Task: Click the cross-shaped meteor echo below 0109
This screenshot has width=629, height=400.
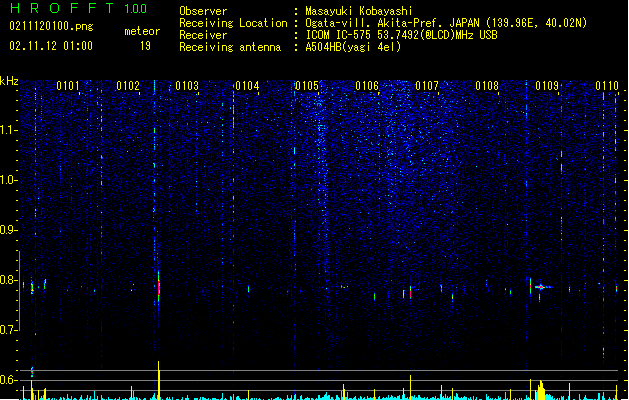Action: pos(541,287)
